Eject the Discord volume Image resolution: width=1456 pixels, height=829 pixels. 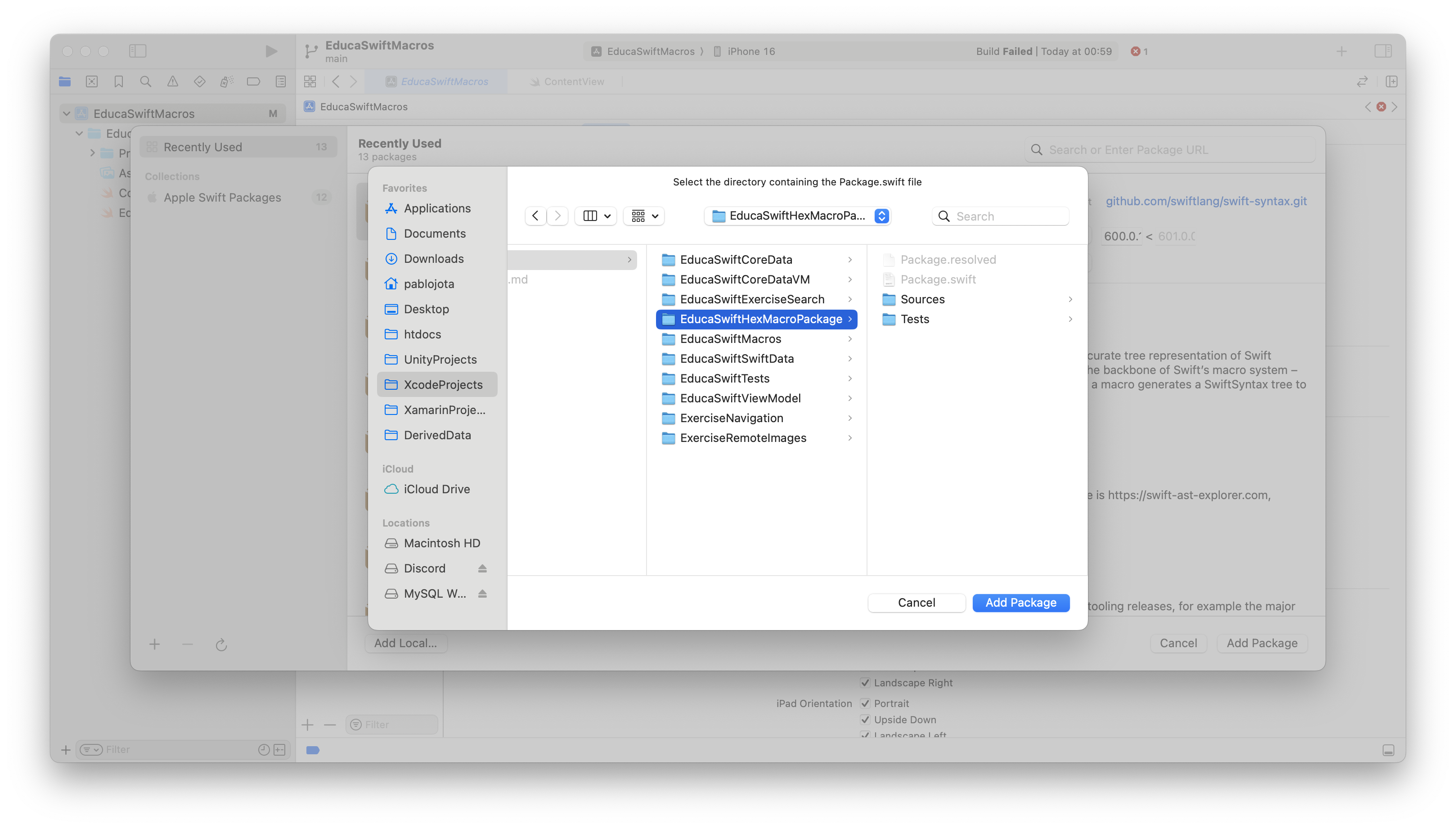[482, 568]
